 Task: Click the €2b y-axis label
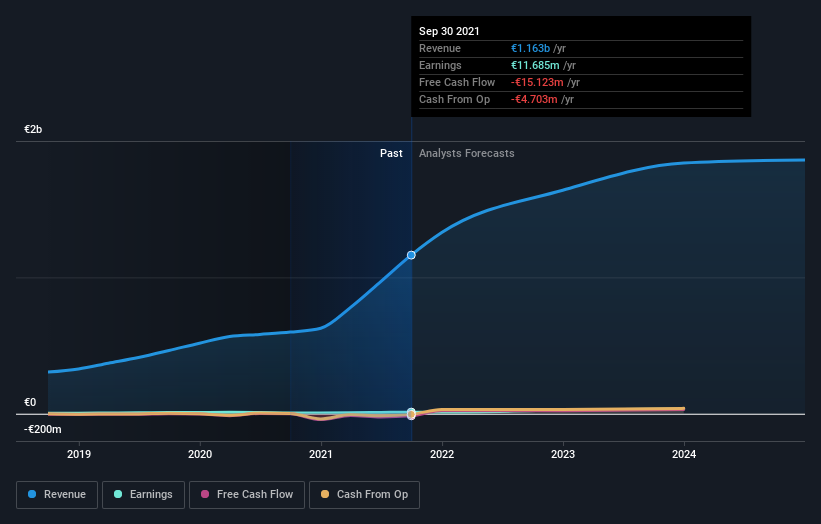33,129
